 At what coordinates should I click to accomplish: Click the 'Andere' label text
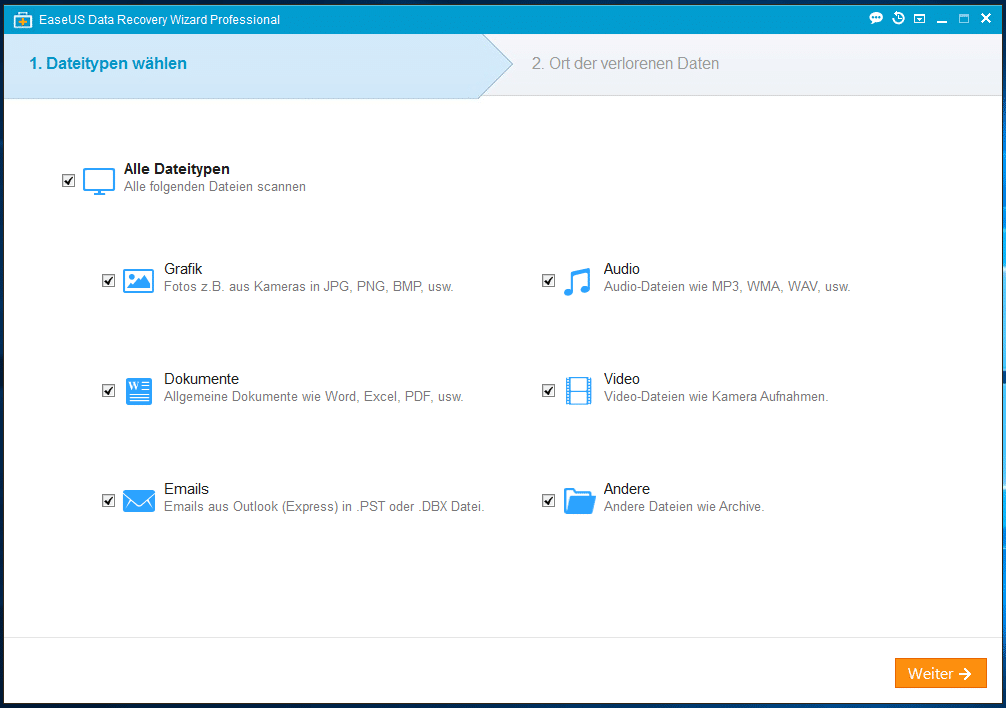click(627, 489)
